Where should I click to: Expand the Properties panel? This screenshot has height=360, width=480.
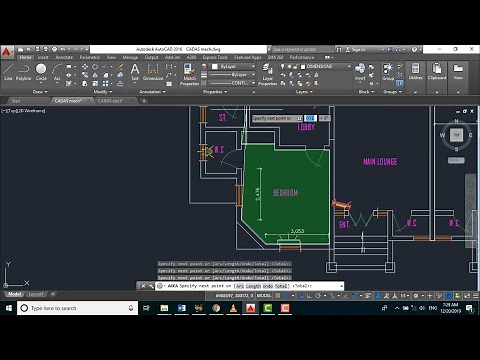click(215, 92)
